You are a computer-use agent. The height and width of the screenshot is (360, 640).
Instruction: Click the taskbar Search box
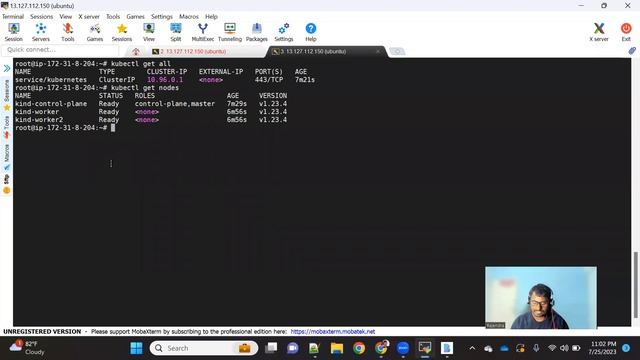(204, 348)
